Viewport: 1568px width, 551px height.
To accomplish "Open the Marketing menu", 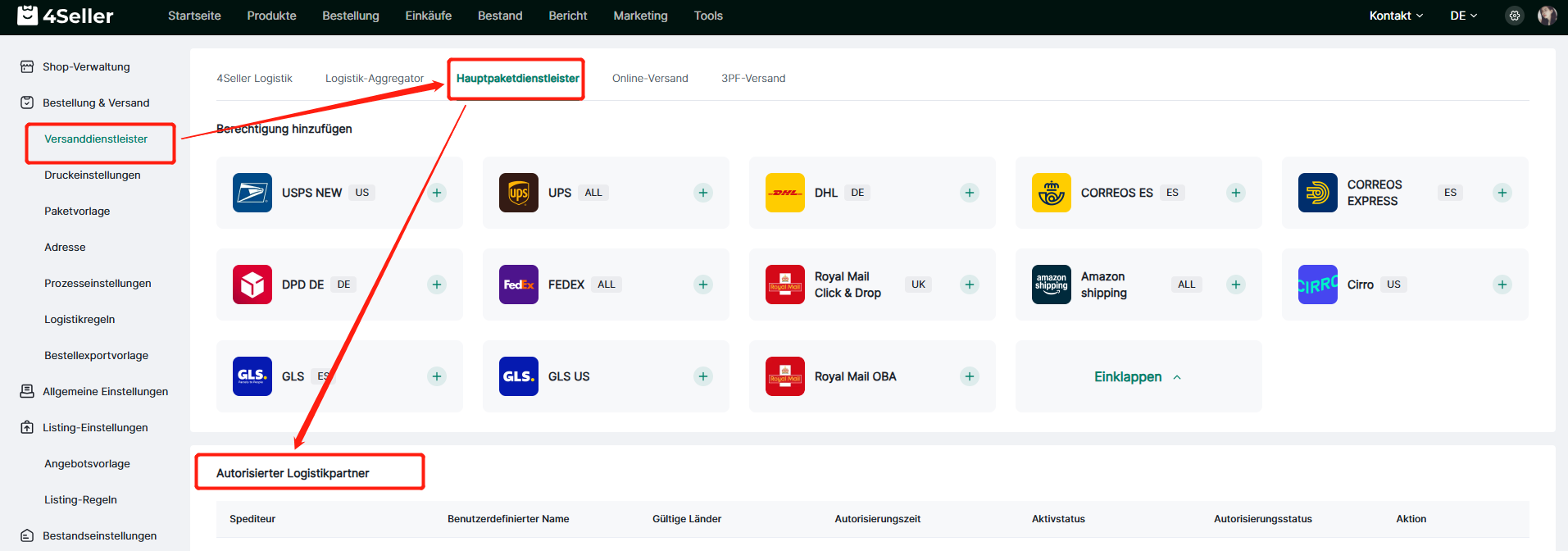I will click(x=640, y=16).
